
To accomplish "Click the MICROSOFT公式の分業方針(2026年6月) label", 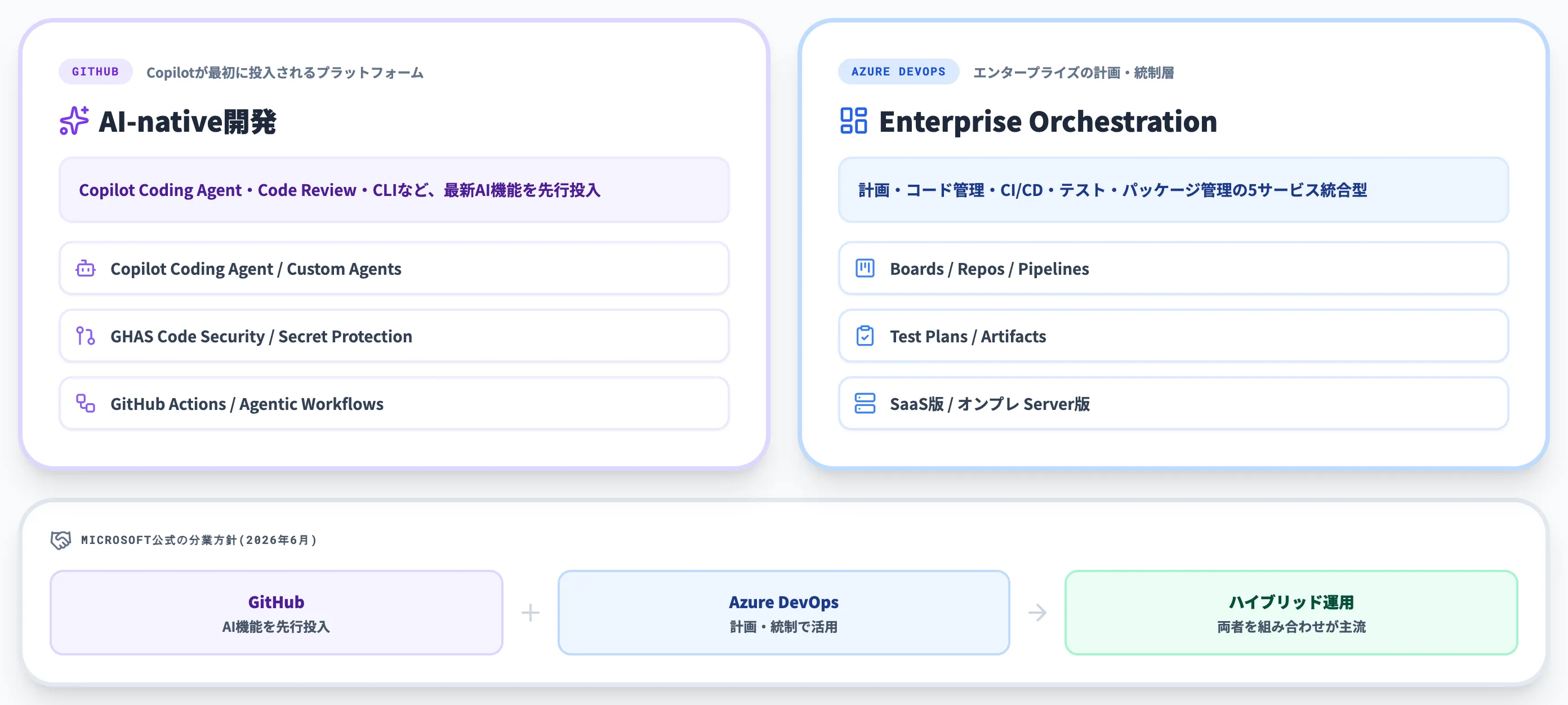I will point(199,540).
